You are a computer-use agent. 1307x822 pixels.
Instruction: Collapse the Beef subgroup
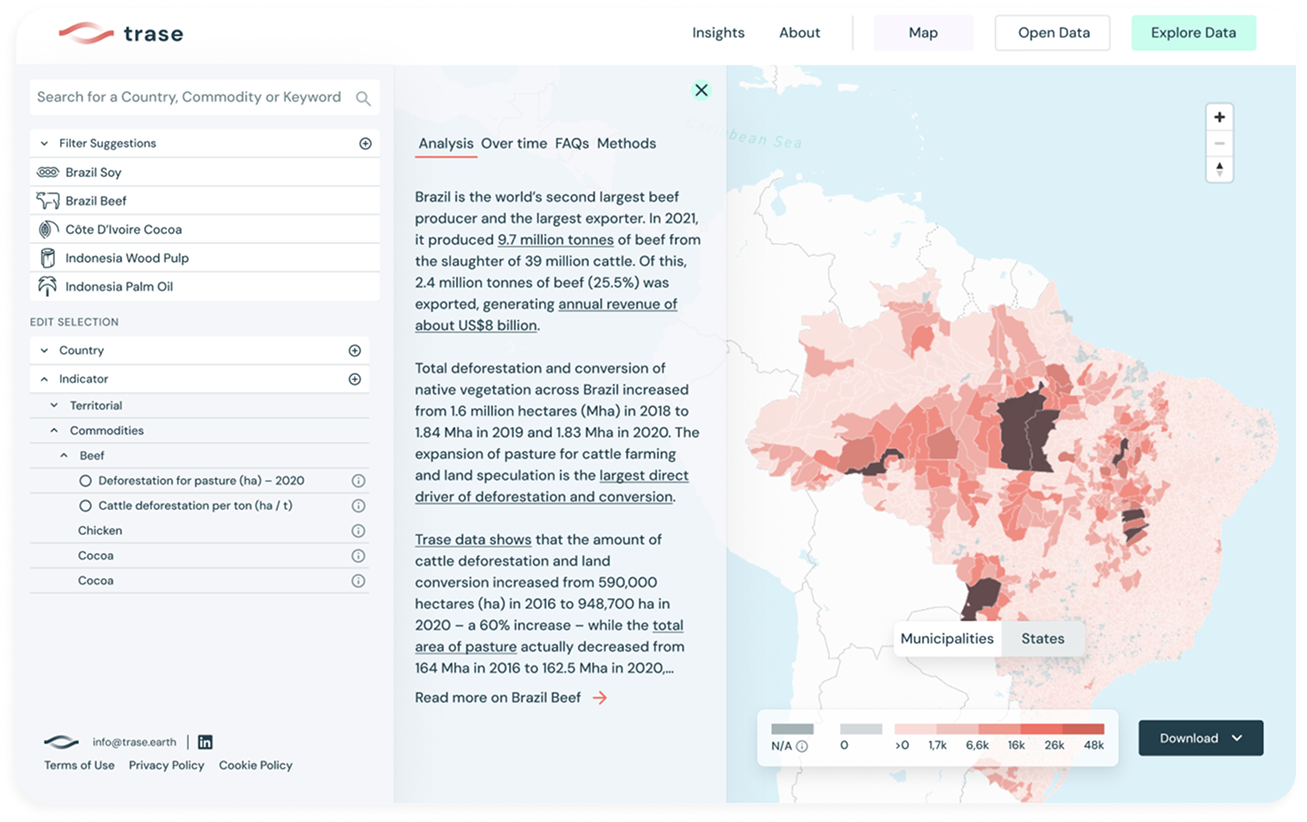click(64, 456)
